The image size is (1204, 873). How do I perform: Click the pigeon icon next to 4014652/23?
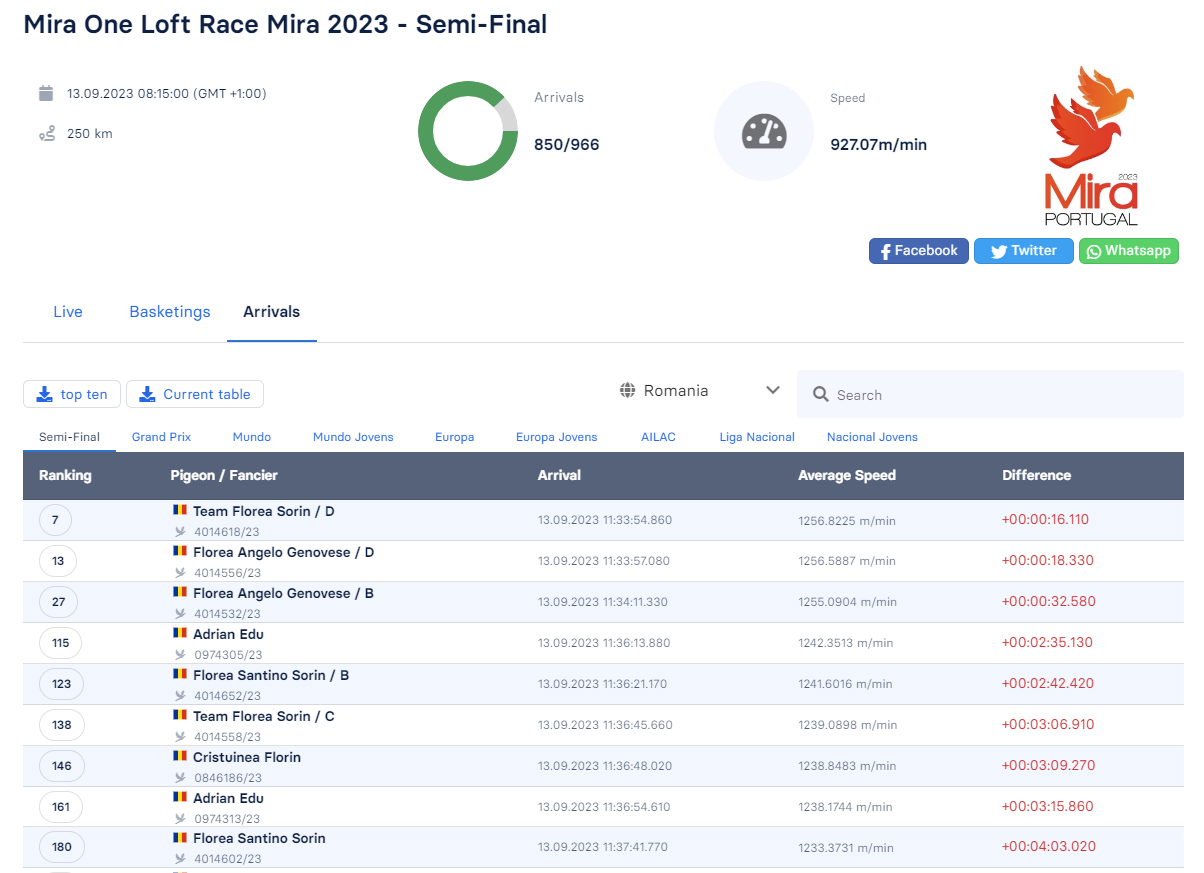click(x=180, y=696)
